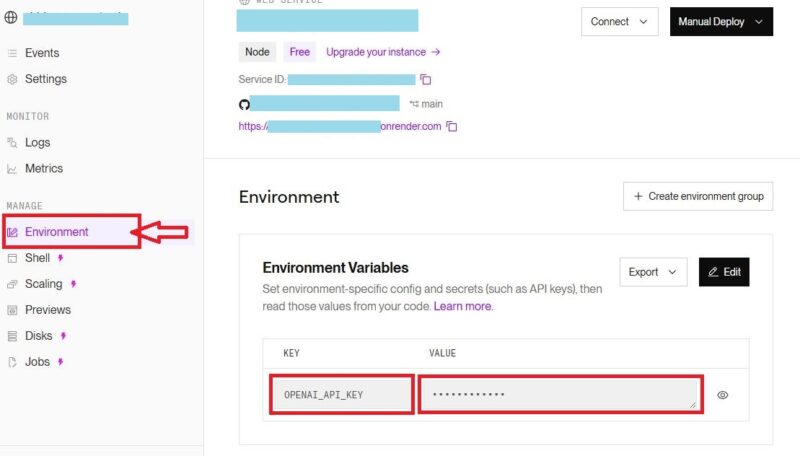Click the copy icon beside the onrender.com URL

[x=451, y=127]
